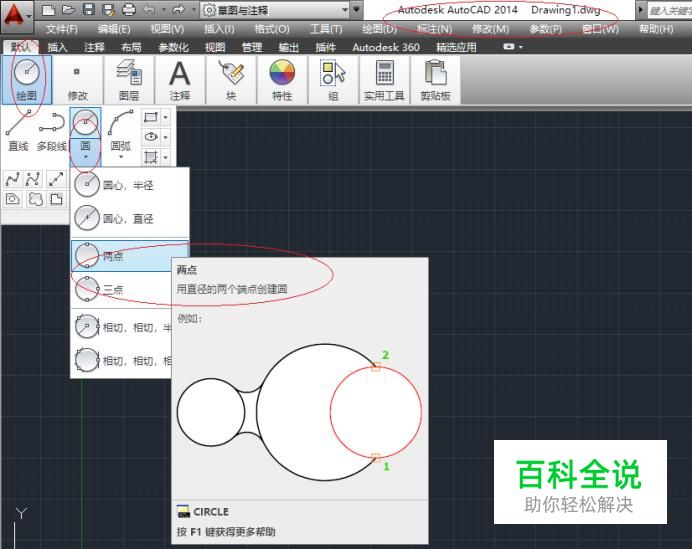This screenshot has width=692, height=549.
Task: Expand the rectangle tool dropdown arrow
Action: pos(165,117)
